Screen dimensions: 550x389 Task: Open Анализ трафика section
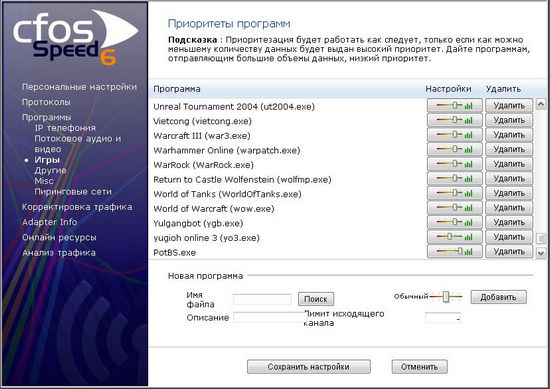point(59,253)
